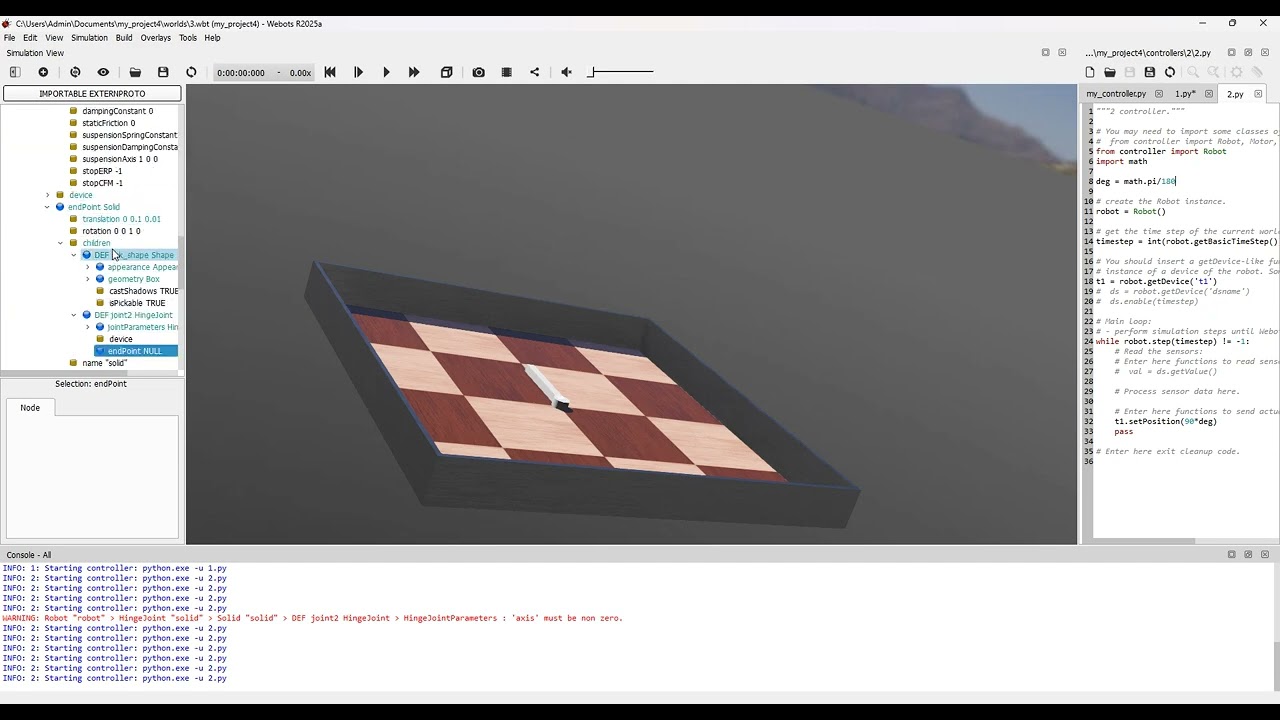Run the simulation in fast mode

414,72
